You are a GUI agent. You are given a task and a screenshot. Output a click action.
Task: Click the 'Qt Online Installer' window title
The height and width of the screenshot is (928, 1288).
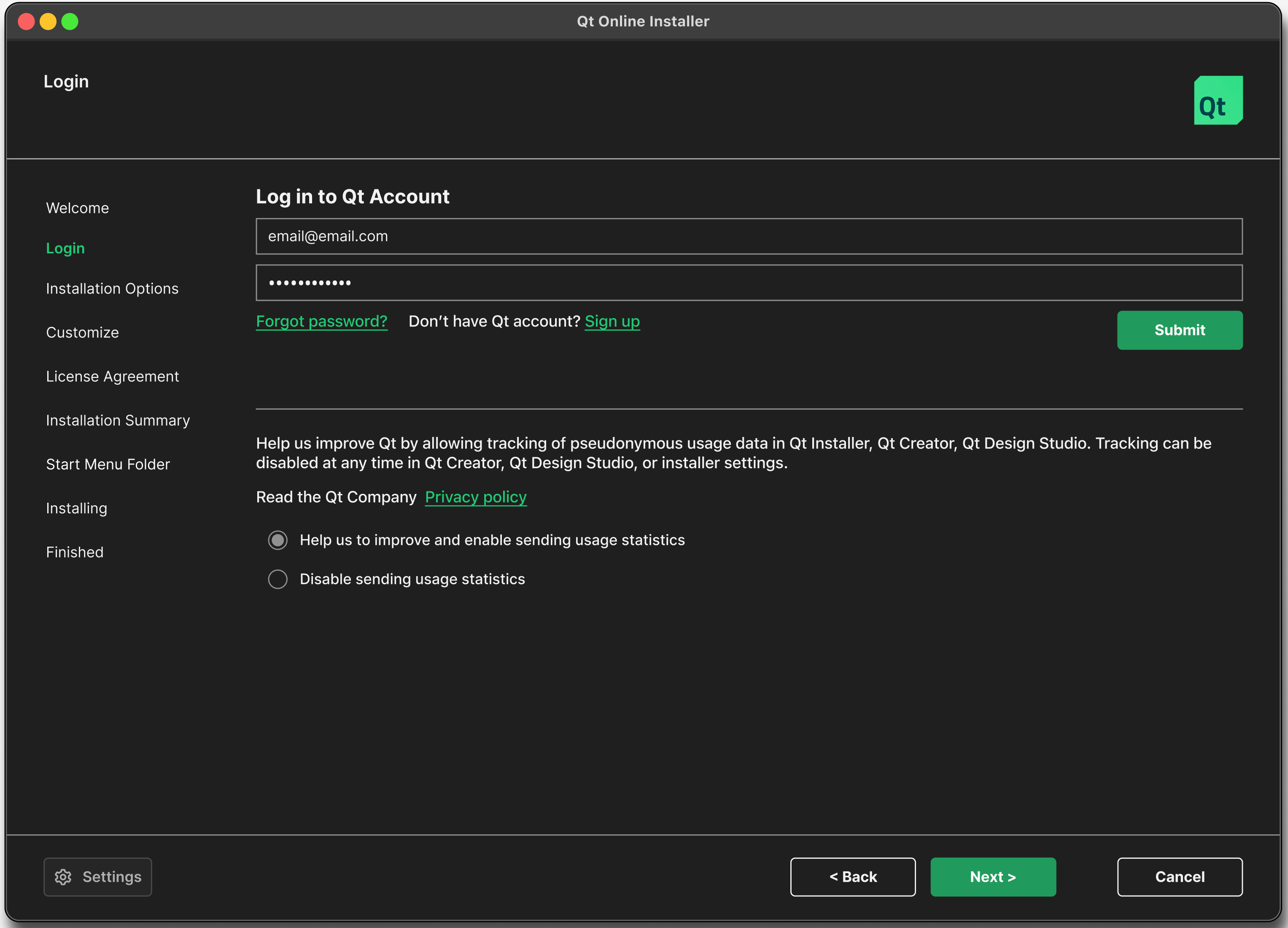point(643,21)
